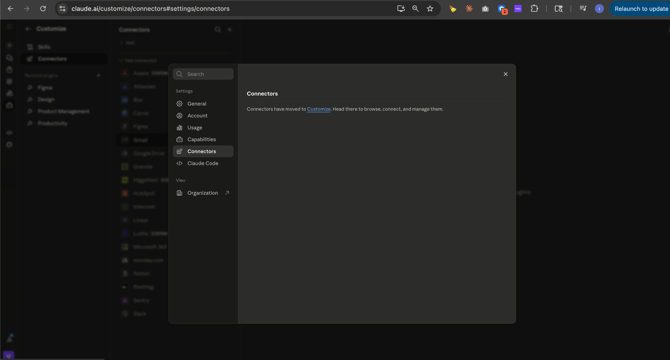This screenshot has height=360, width=670.
Task: Click the install app icon in the address bar
Action: click(401, 9)
